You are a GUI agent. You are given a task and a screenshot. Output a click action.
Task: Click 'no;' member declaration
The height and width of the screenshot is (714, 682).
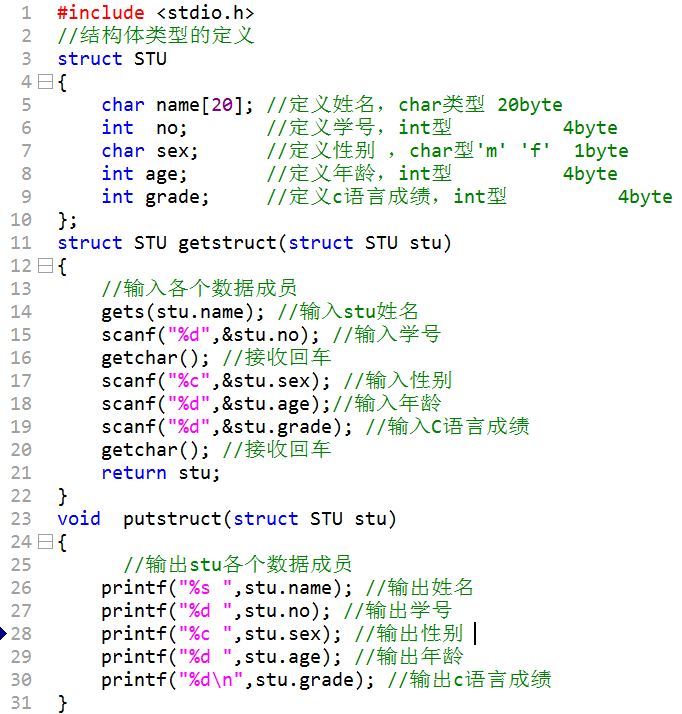(x=172, y=128)
